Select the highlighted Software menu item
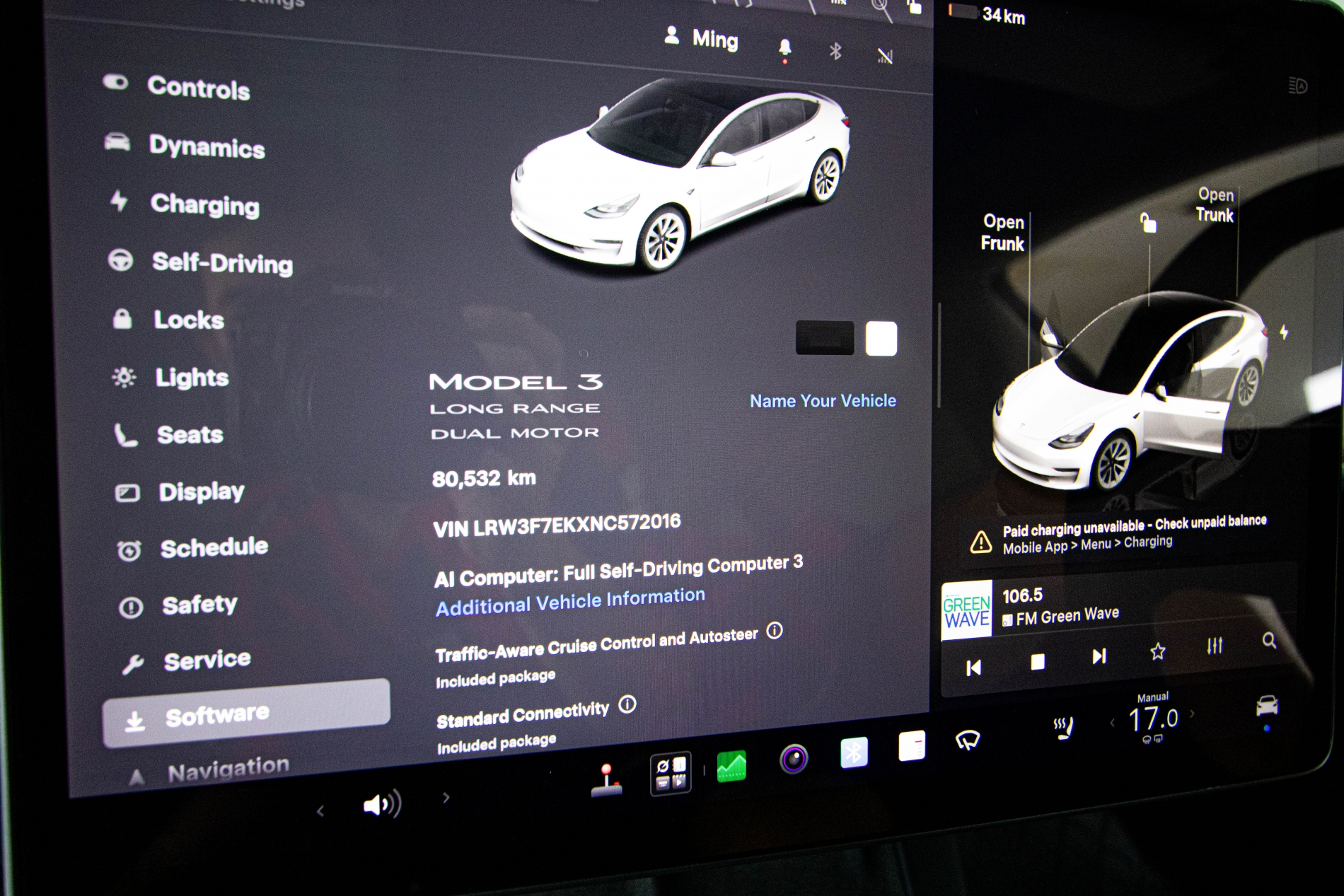 246,714
